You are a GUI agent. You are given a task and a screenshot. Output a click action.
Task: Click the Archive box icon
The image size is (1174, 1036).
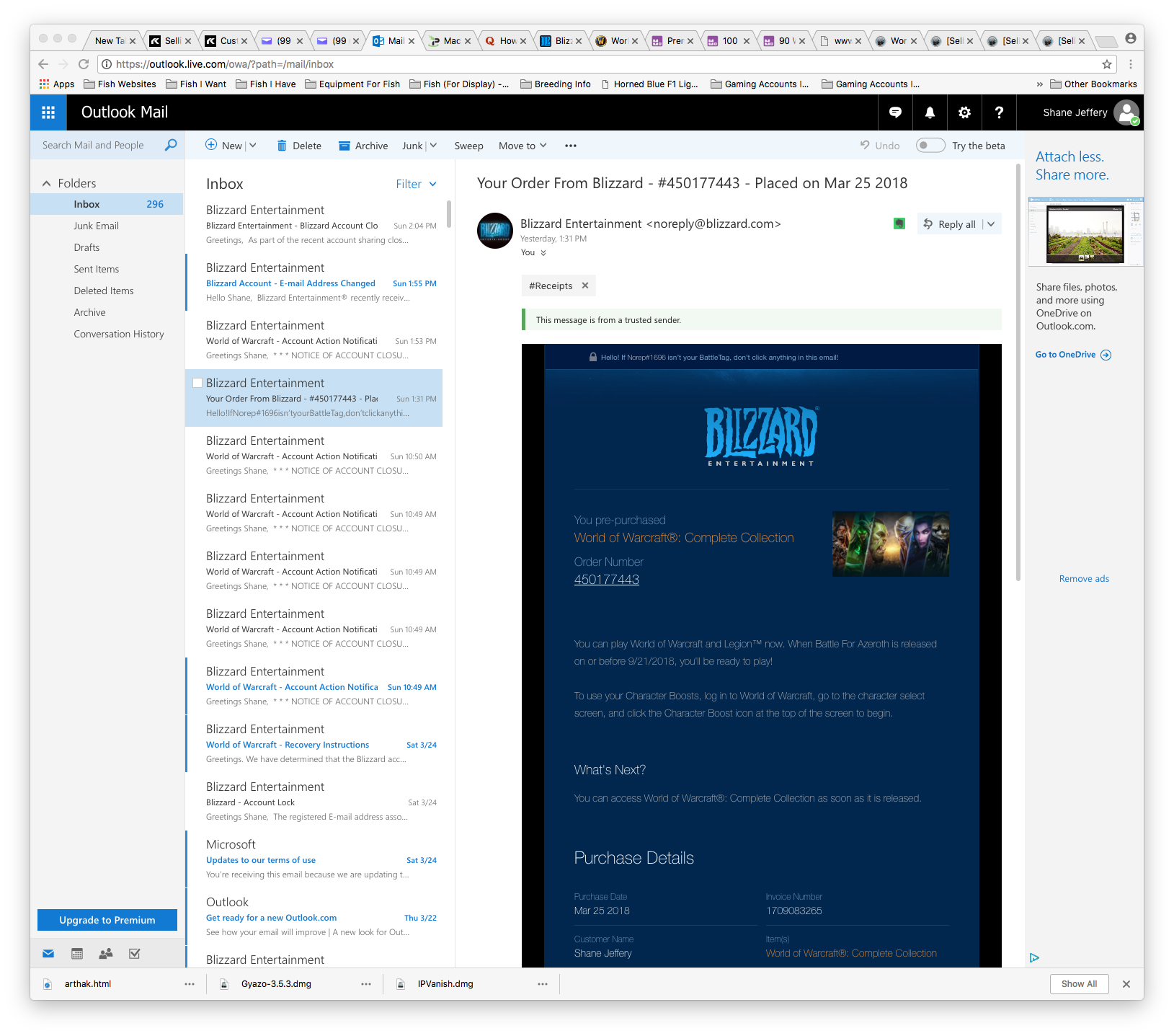[344, 146]
